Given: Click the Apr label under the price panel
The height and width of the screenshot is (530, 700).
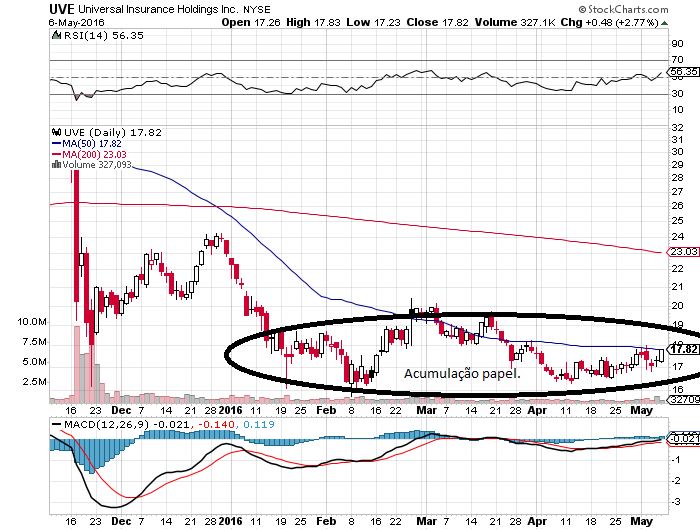Looking at the screenshot, I should point(537,410).
